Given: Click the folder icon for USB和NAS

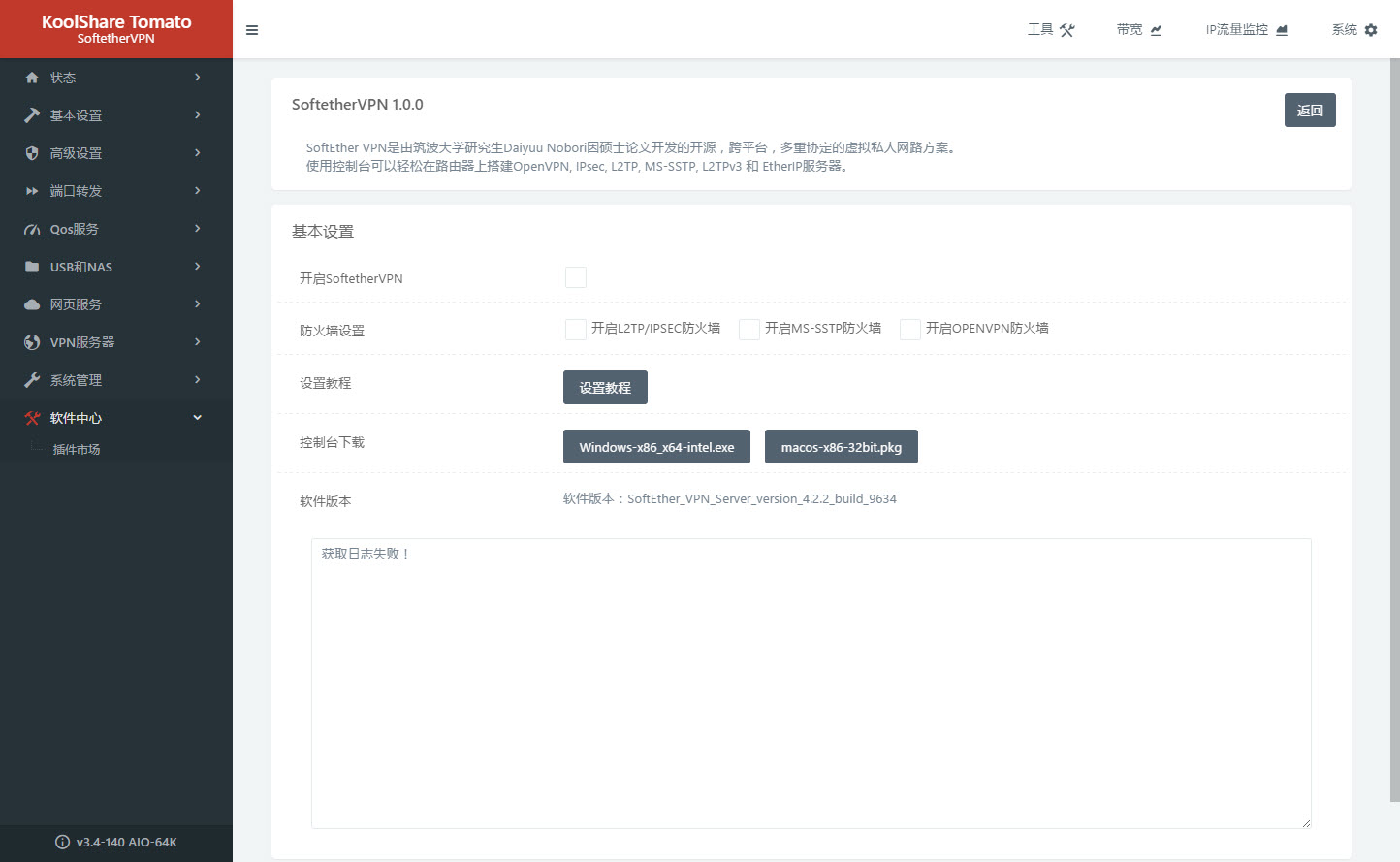Looking at the screenshot, I should click(32, 267).
